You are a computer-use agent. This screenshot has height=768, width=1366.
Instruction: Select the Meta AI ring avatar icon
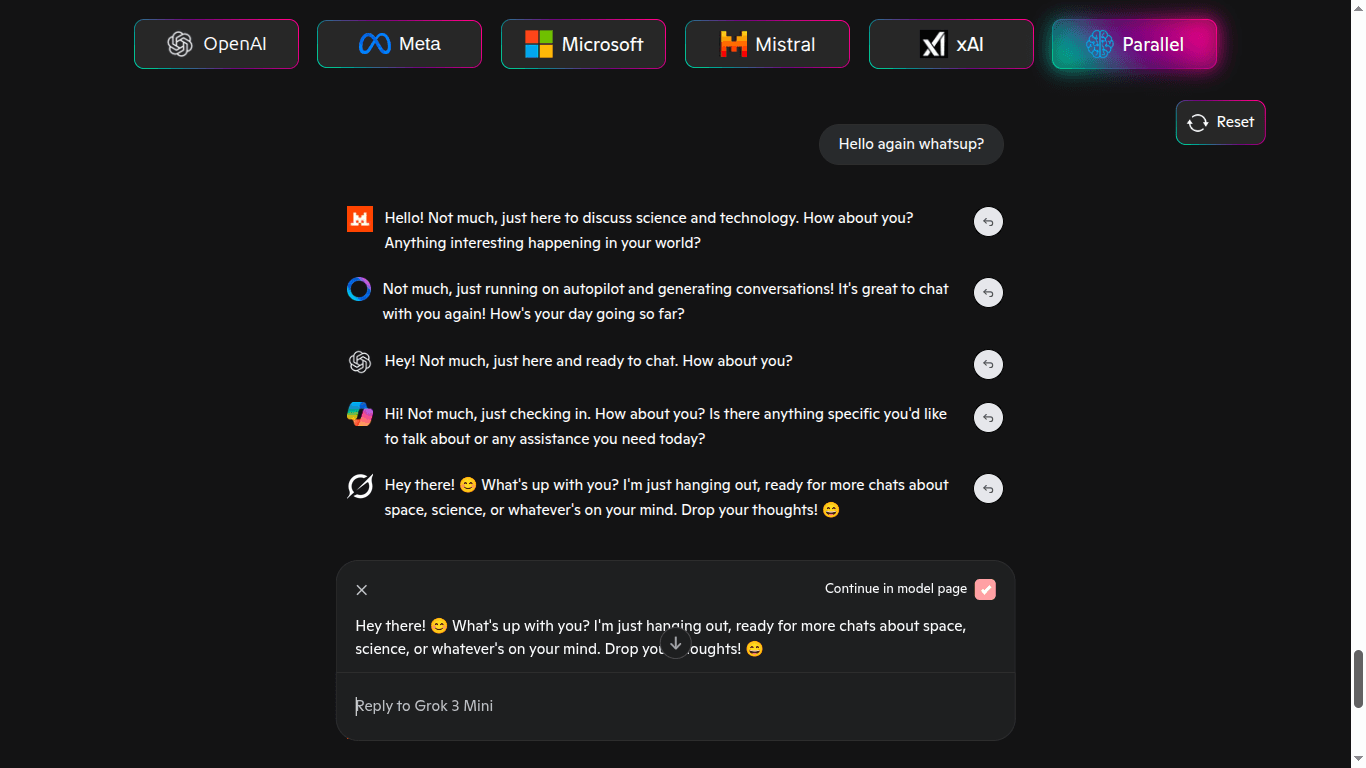pos(359,289)
